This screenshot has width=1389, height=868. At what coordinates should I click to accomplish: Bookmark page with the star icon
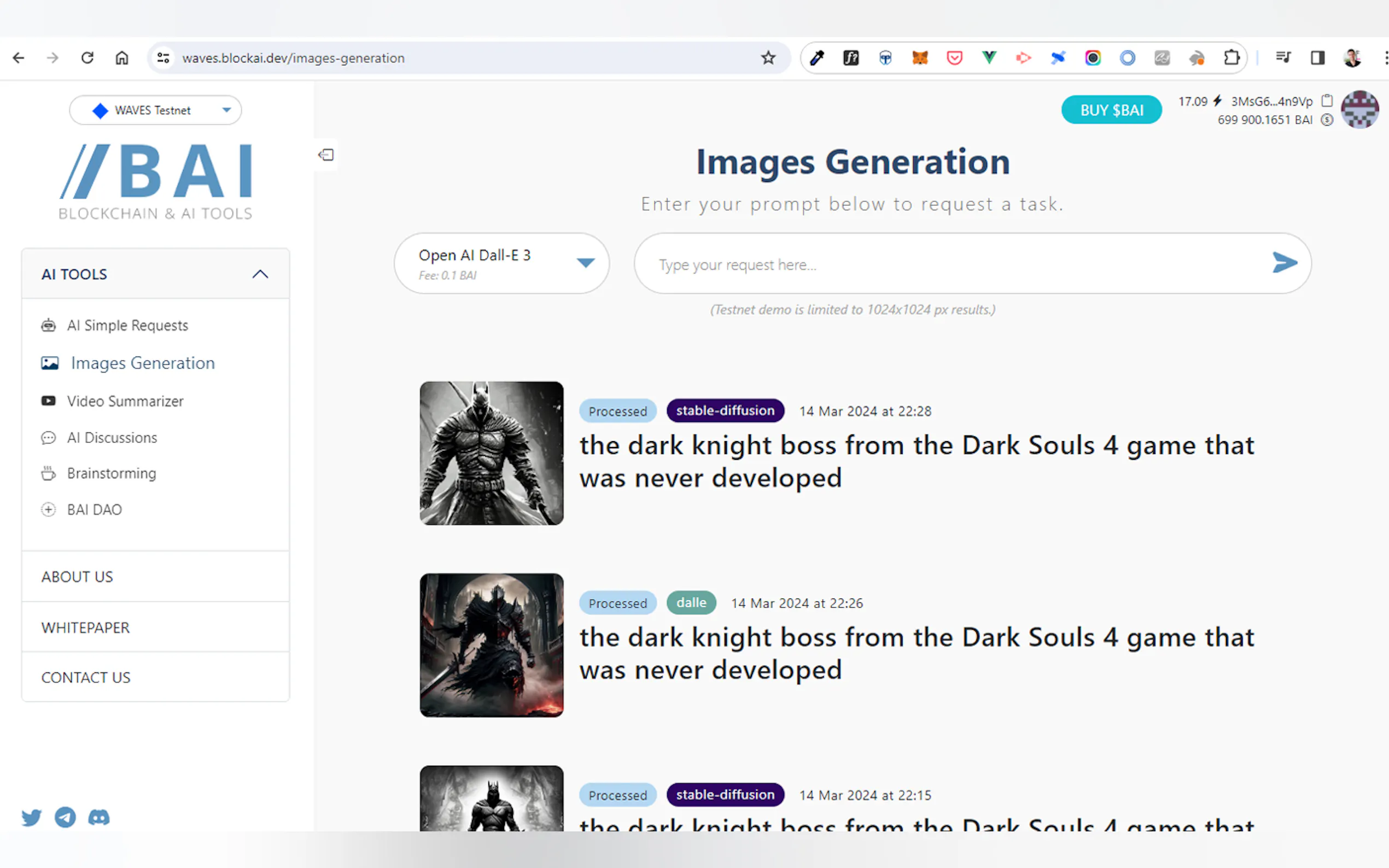pyautogui.click(x=768, y=58)
